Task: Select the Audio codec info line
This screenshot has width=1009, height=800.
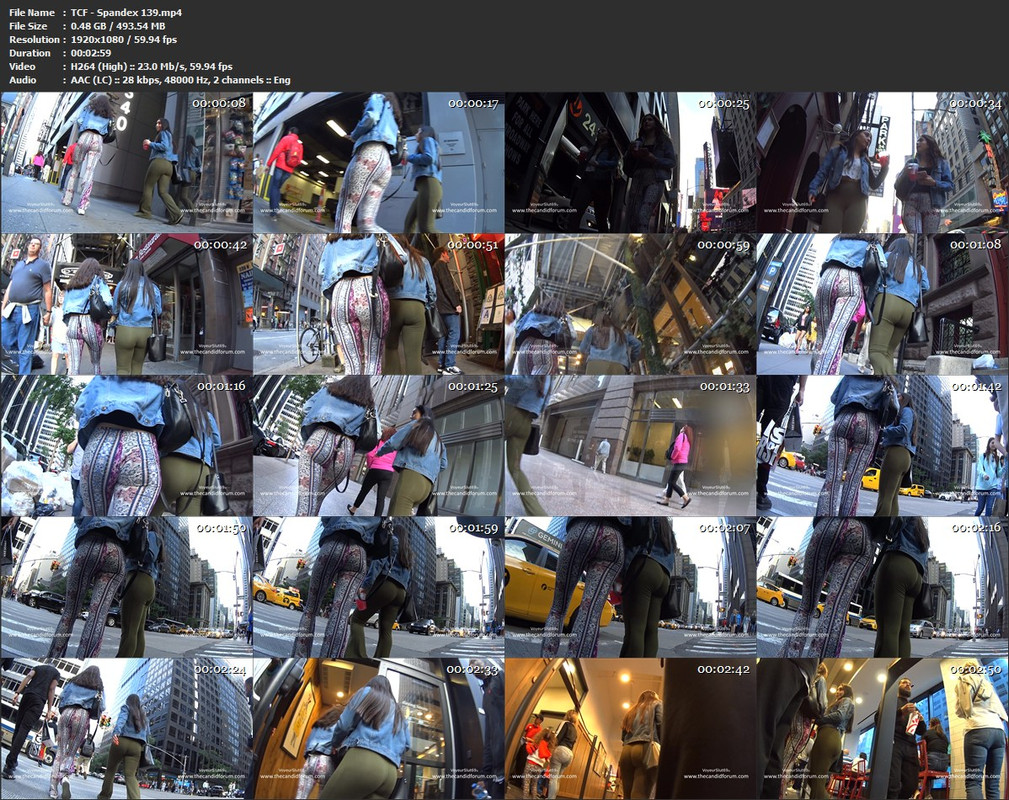Action: click(x=180, y=79)
